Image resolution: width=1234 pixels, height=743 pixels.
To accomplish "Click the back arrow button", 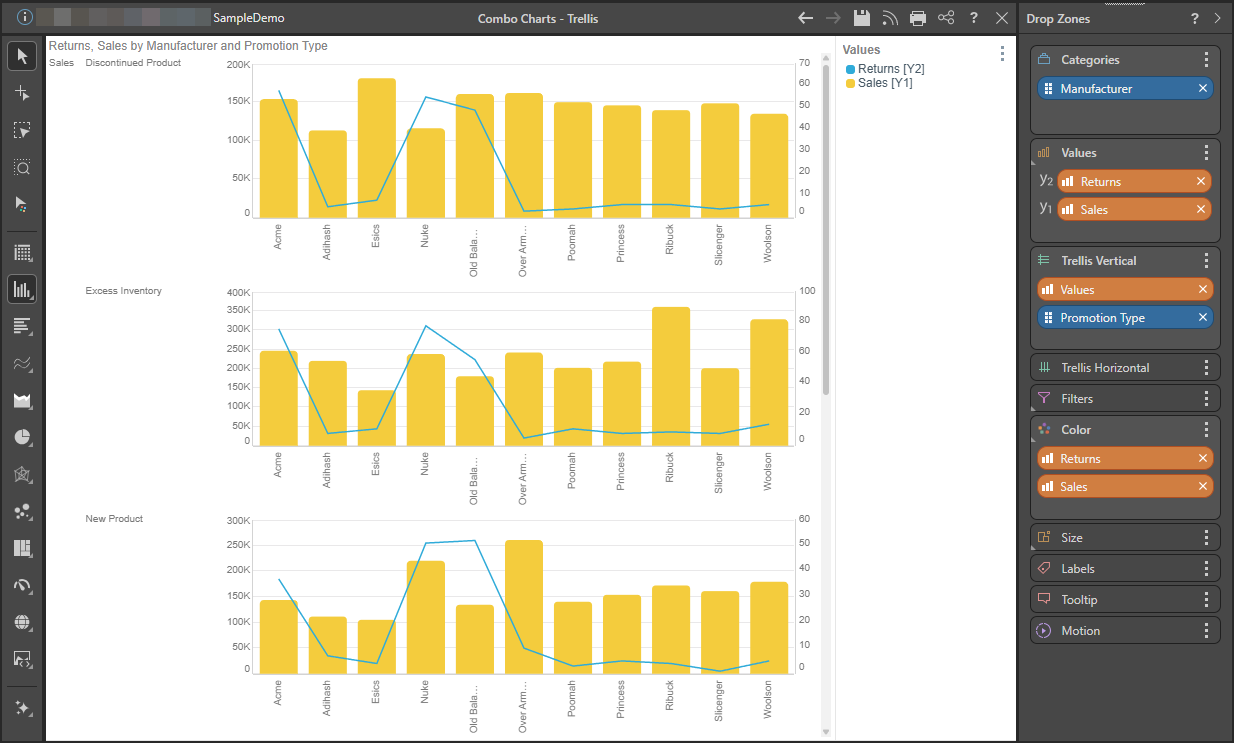I will pyautogui.click(x=806, y=18).
